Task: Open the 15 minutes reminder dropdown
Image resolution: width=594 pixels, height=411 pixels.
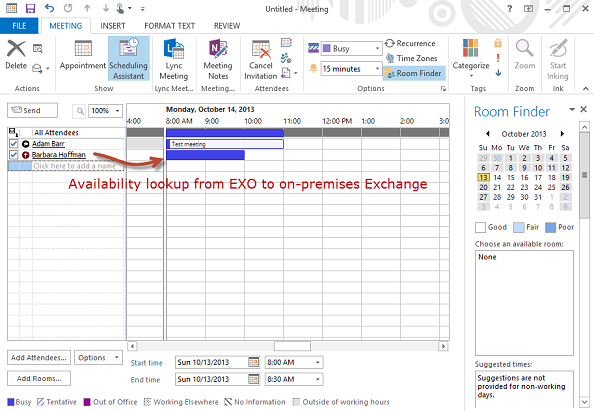Action: [377, 69]
